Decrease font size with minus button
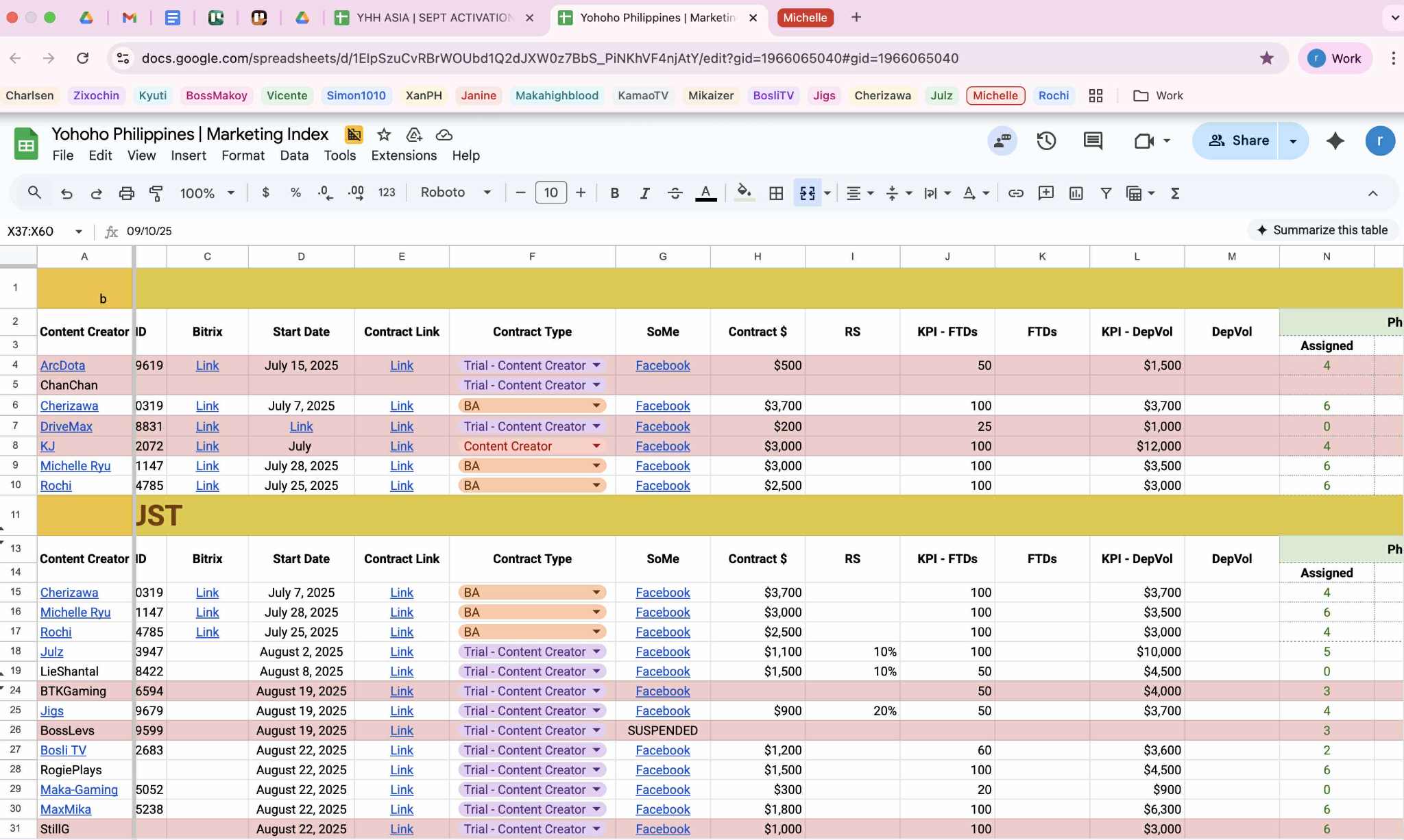 (x=521, y=193)
